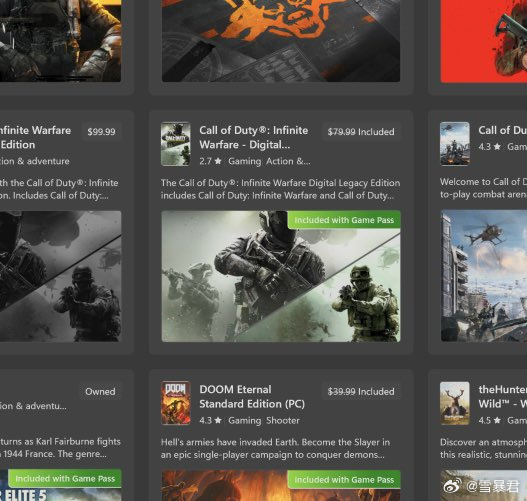The height and width of the screenshot is (501, 527).
Task: Click the 2.7 star rating for Infinite Warfare
Action: (210, 161)
